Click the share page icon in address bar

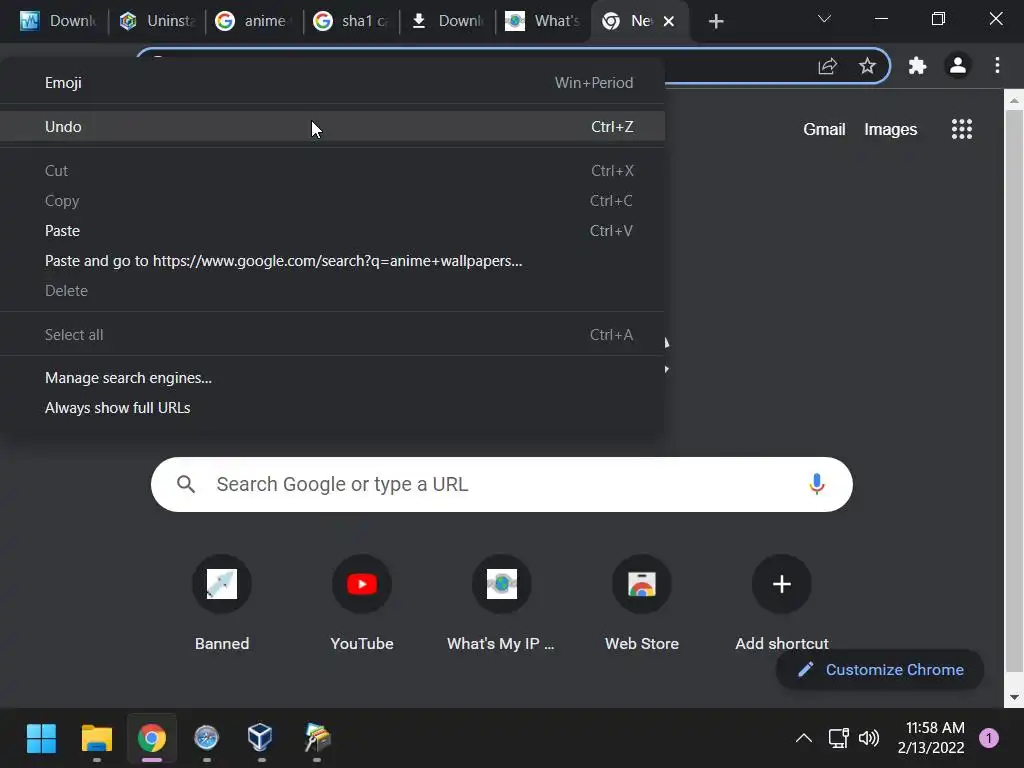[x=827, y=65]
